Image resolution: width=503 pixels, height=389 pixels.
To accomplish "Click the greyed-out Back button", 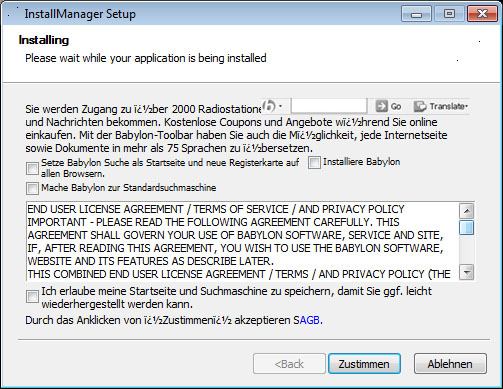I will pyautogui.click(x=289, y=364).
